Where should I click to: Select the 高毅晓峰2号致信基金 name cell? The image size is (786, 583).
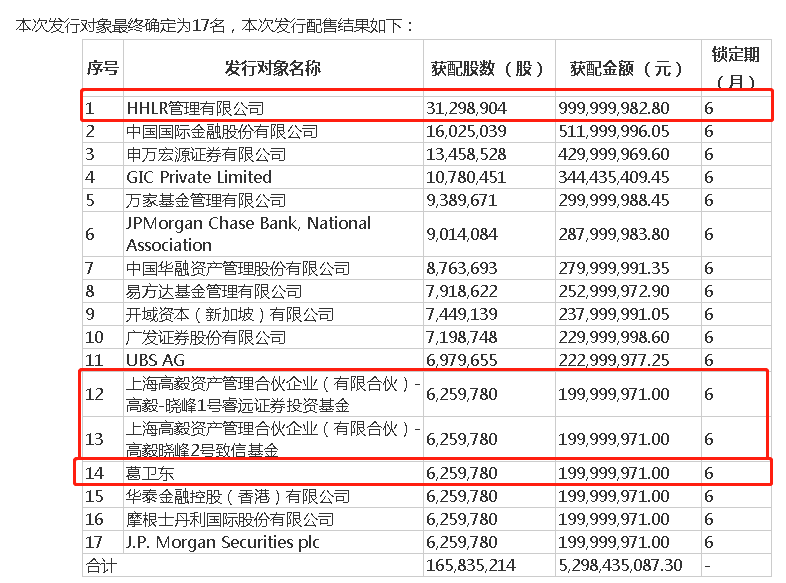click(273, 439)
